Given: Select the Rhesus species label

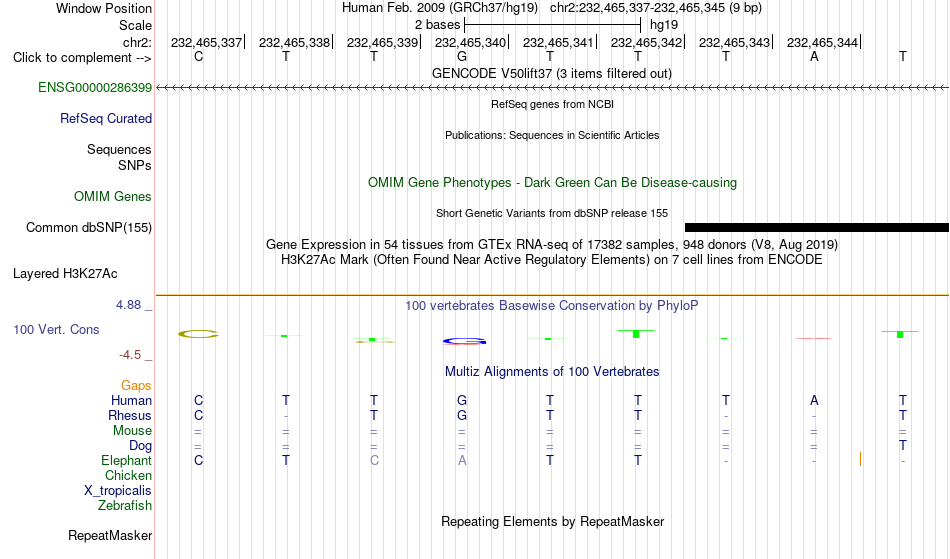Looking at the screenshot, I should coord(130,415).
